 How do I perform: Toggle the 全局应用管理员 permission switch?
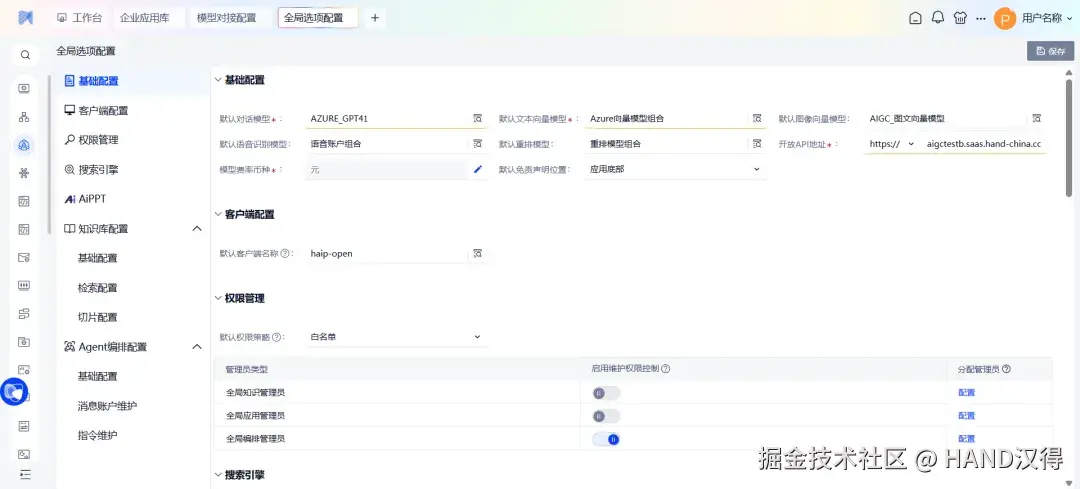(x=606, y=416)
